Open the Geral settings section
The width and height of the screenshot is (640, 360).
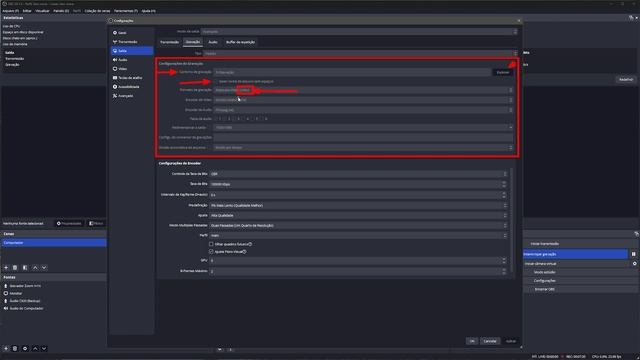click(132, 33)
